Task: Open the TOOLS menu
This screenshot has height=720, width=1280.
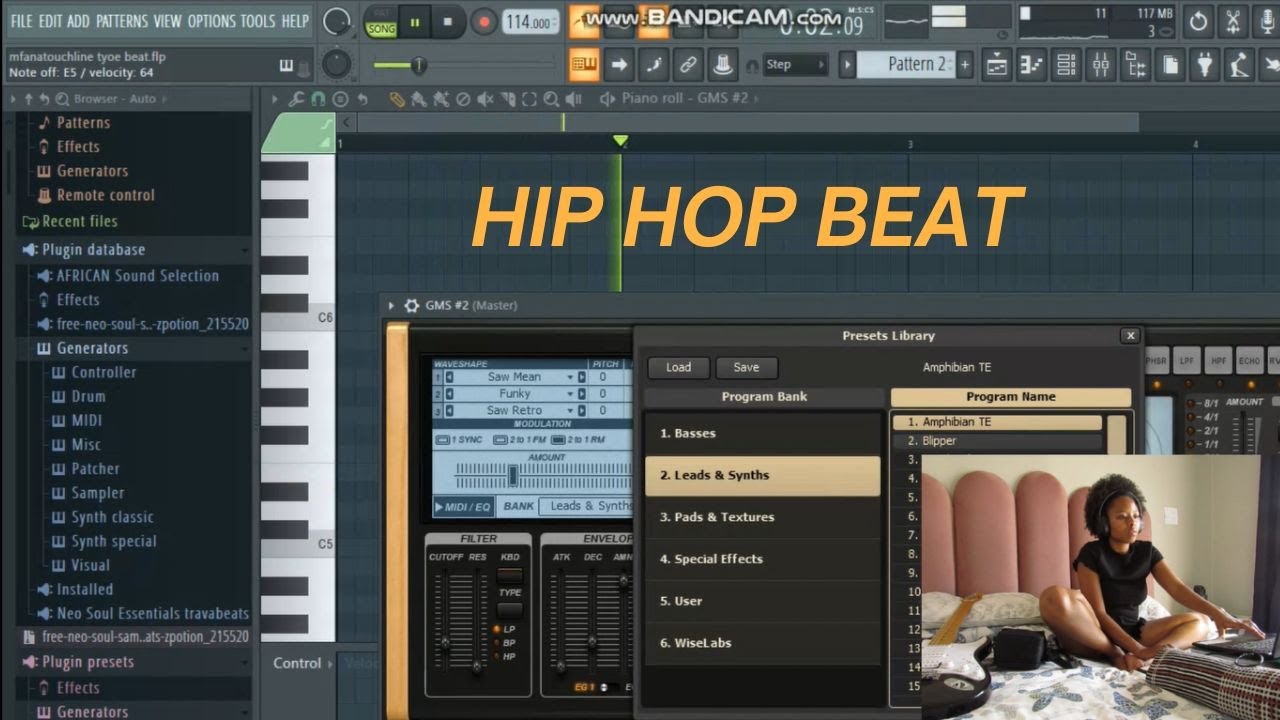Action: (258, 21)
